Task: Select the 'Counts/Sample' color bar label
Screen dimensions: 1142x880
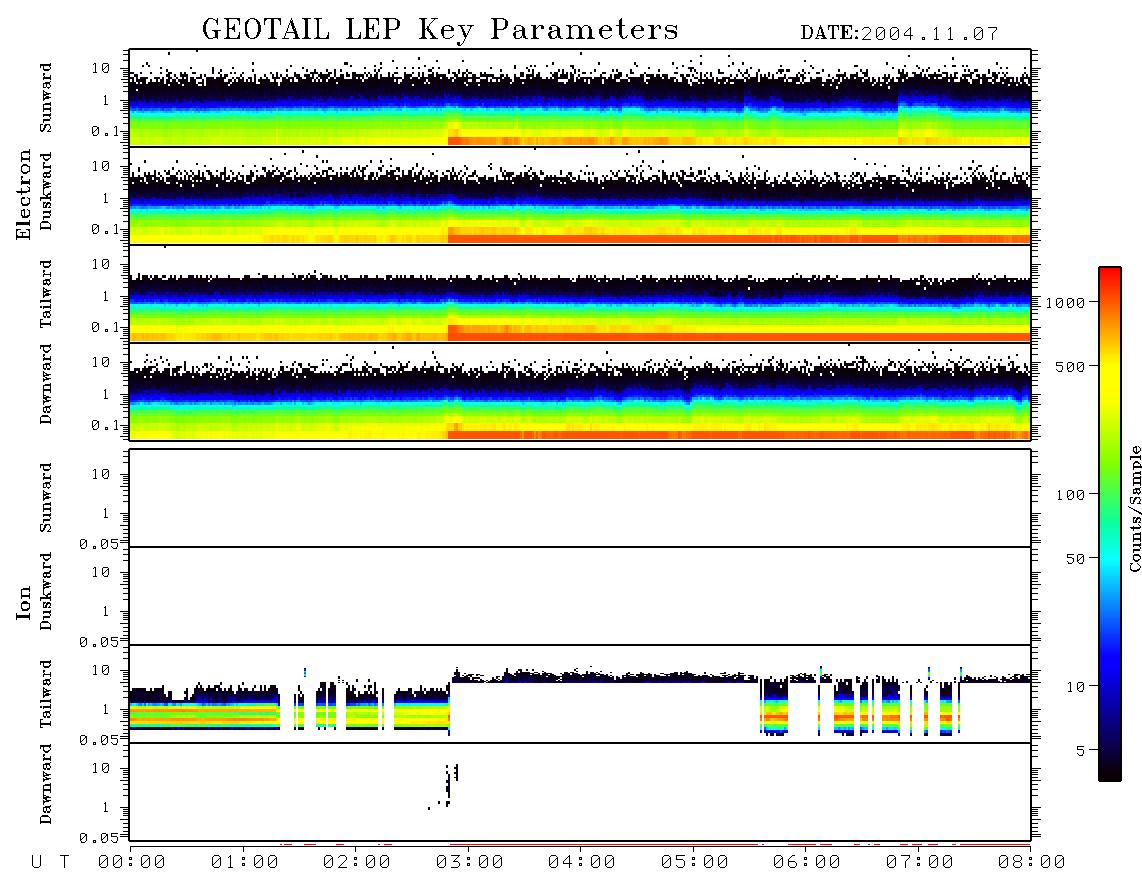Action: click(x=1135, y=508)
